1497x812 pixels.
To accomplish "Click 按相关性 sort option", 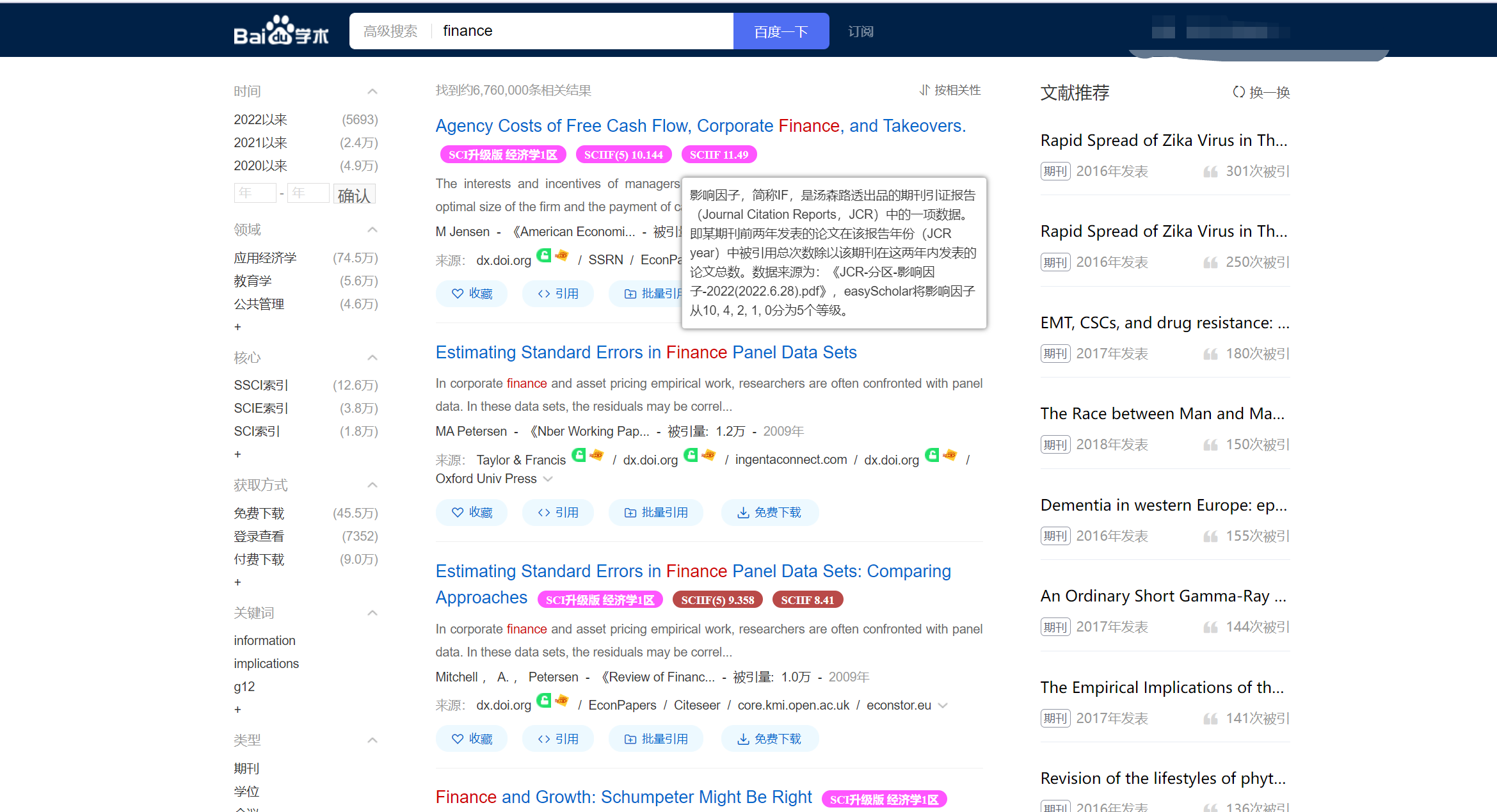I will pos(957,90).
